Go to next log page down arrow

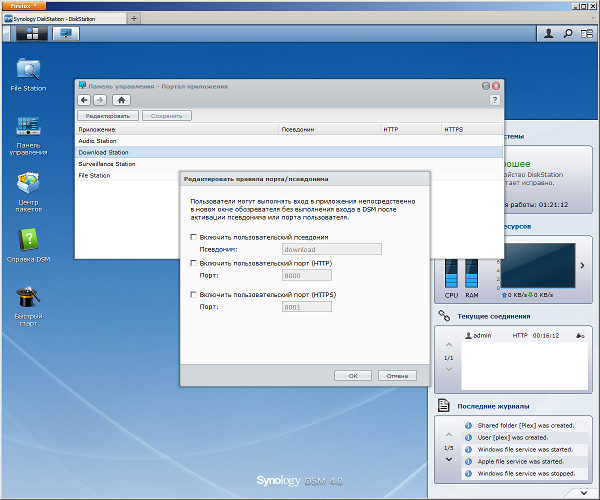(x=448, y=460)
